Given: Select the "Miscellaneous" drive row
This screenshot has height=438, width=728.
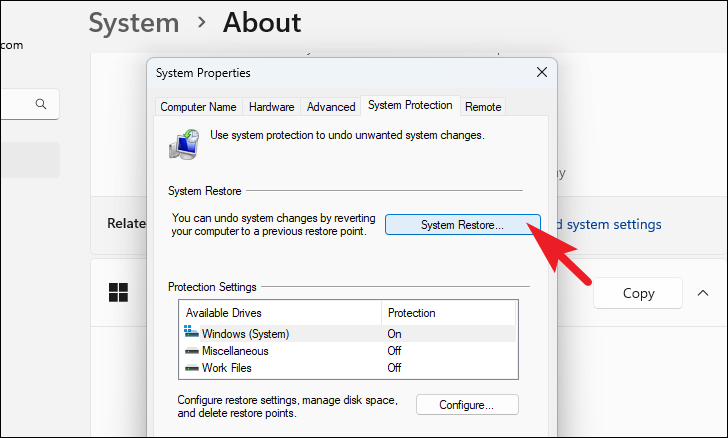Looking at the screenshot, I should pyautogui.click(x=348, y=351).
